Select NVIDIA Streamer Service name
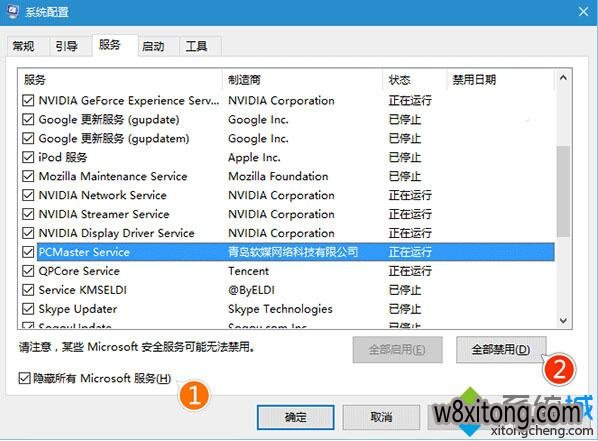Screen dimensions: 598x441 click(104, 214)
